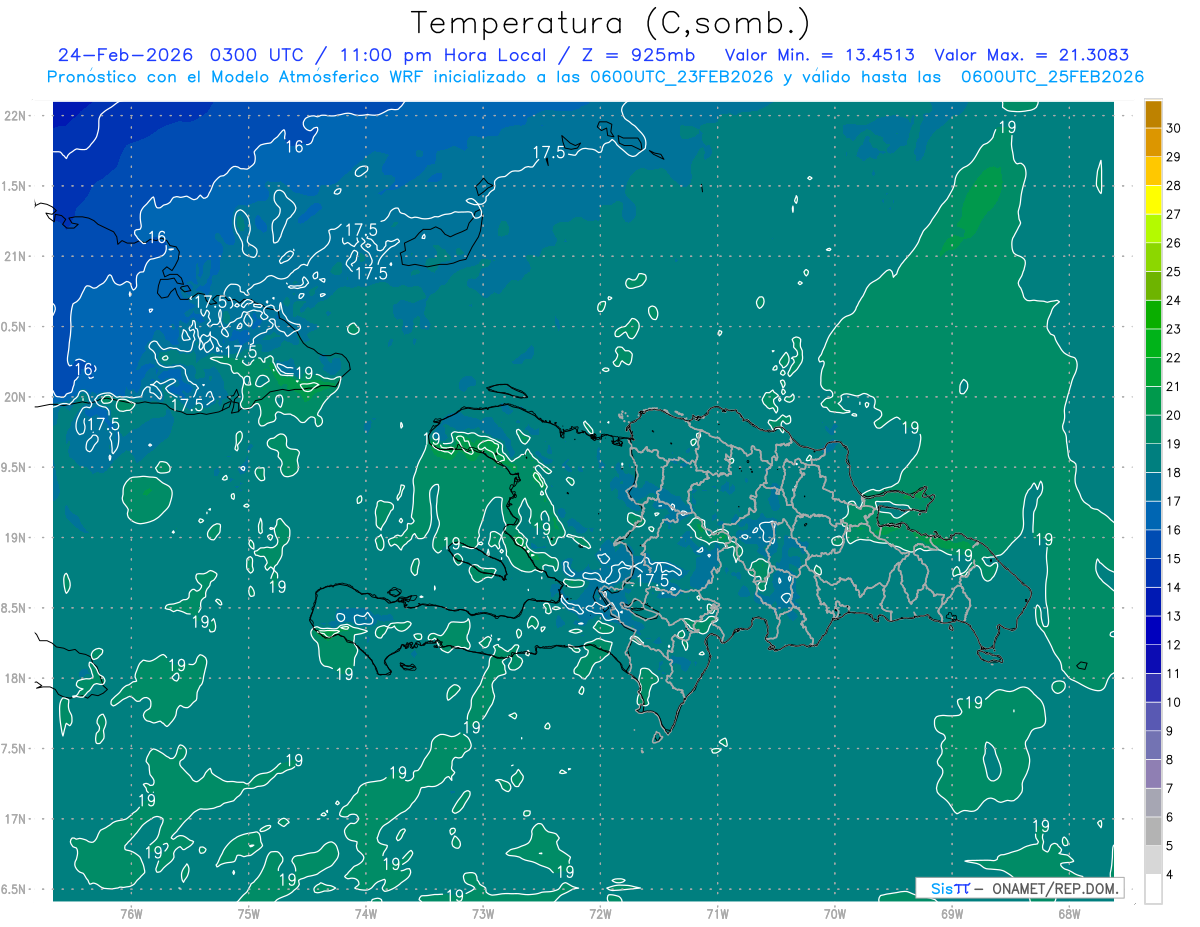Click the colorbar segment between 22 and 23
Viewport: 1200px width, 927px height.
click(1153, 344)
